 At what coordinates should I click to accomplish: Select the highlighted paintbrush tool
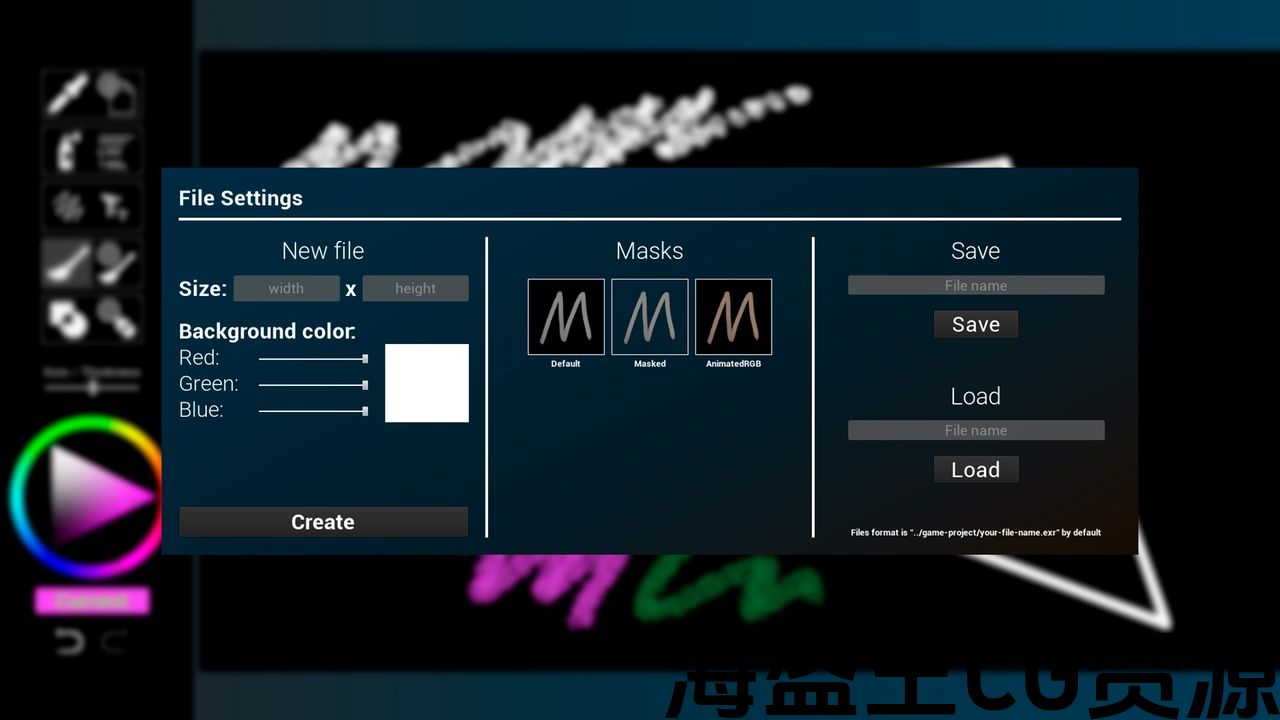[x=66, y=263]
